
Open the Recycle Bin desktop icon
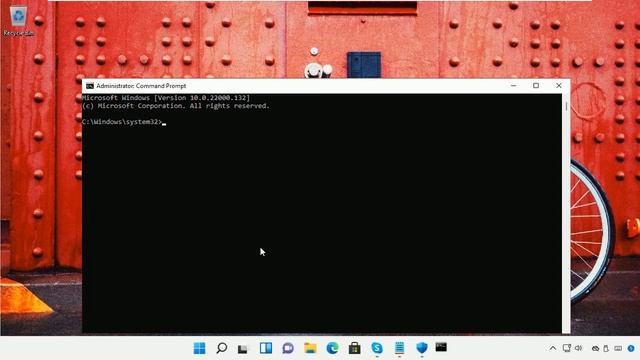pos(18,21)
